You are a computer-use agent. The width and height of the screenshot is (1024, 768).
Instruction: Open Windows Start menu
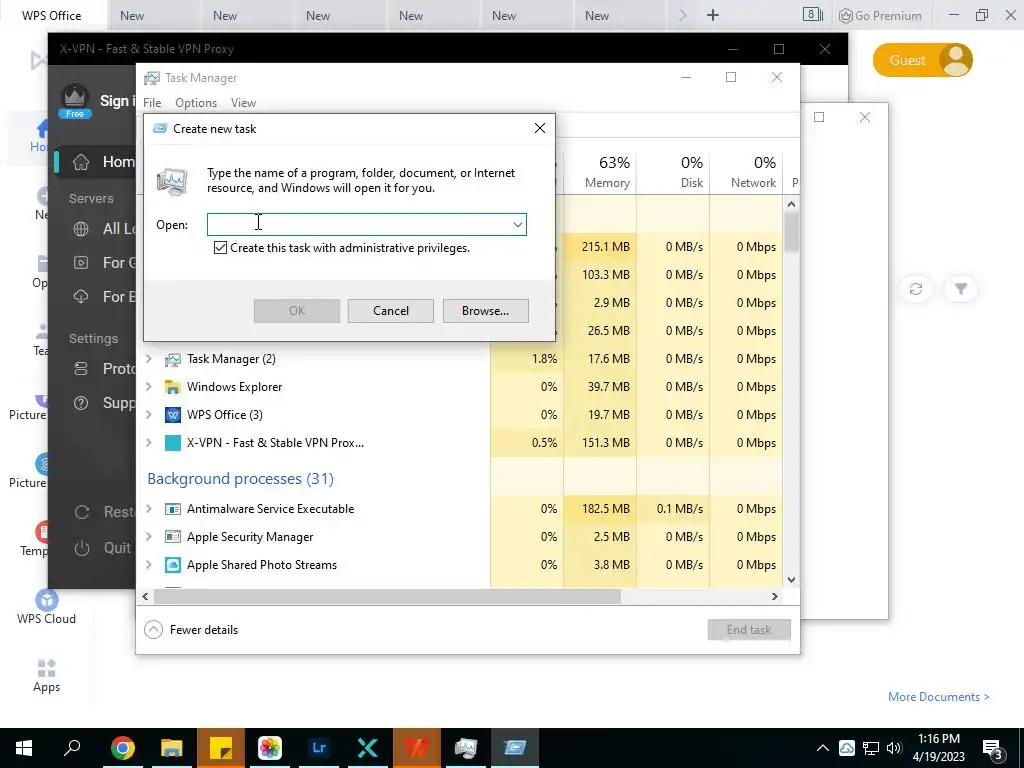tap(24, 748)
